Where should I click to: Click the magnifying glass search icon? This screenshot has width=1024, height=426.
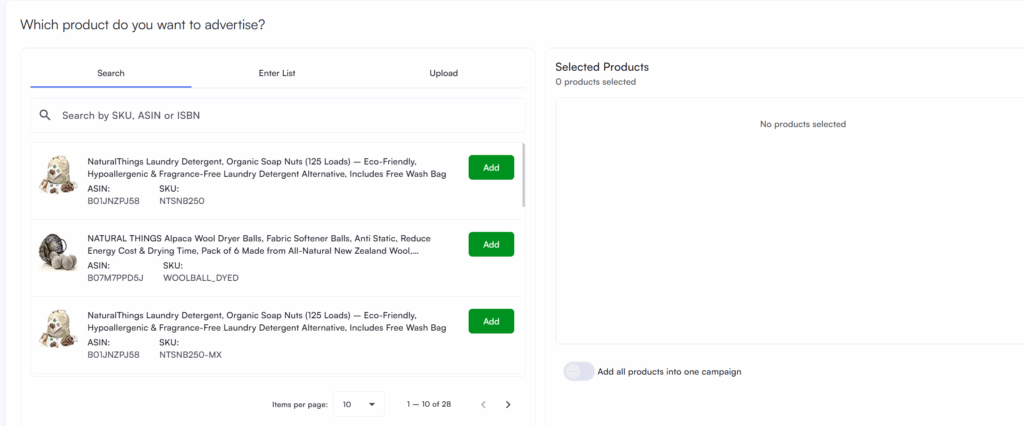[x=45, y=115]
